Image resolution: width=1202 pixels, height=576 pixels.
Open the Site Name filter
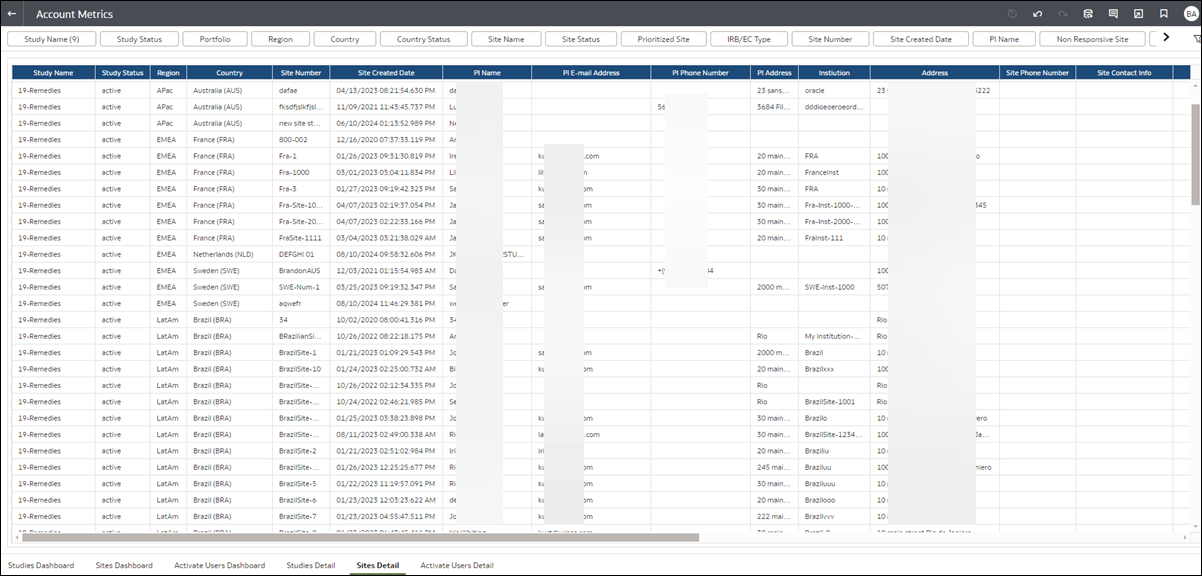506,39
